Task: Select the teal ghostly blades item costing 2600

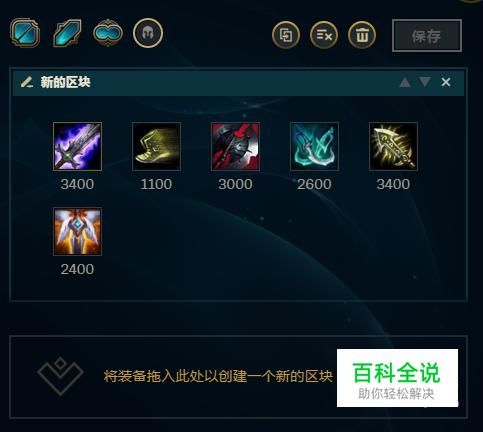Action: click(314, 146)
